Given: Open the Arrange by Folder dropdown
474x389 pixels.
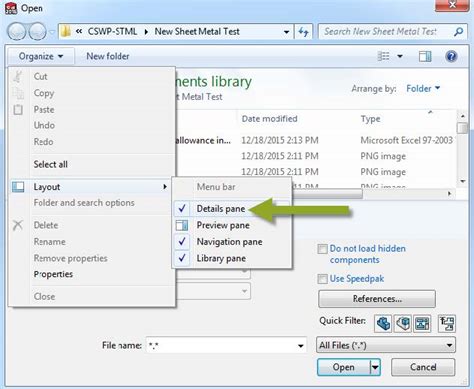Looking at the screenshot, I should click(x=423, y=89).
